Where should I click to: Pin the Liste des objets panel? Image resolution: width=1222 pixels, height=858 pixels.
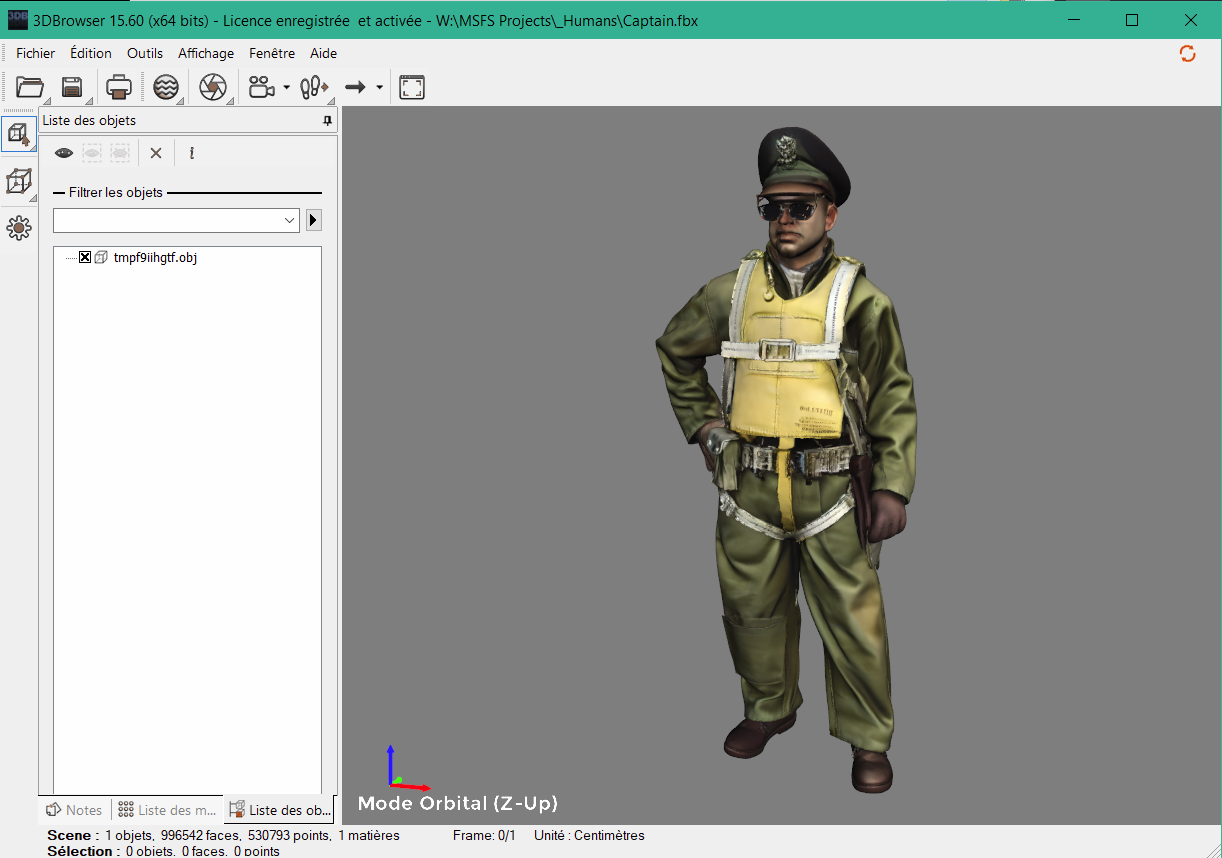[327, 121]
